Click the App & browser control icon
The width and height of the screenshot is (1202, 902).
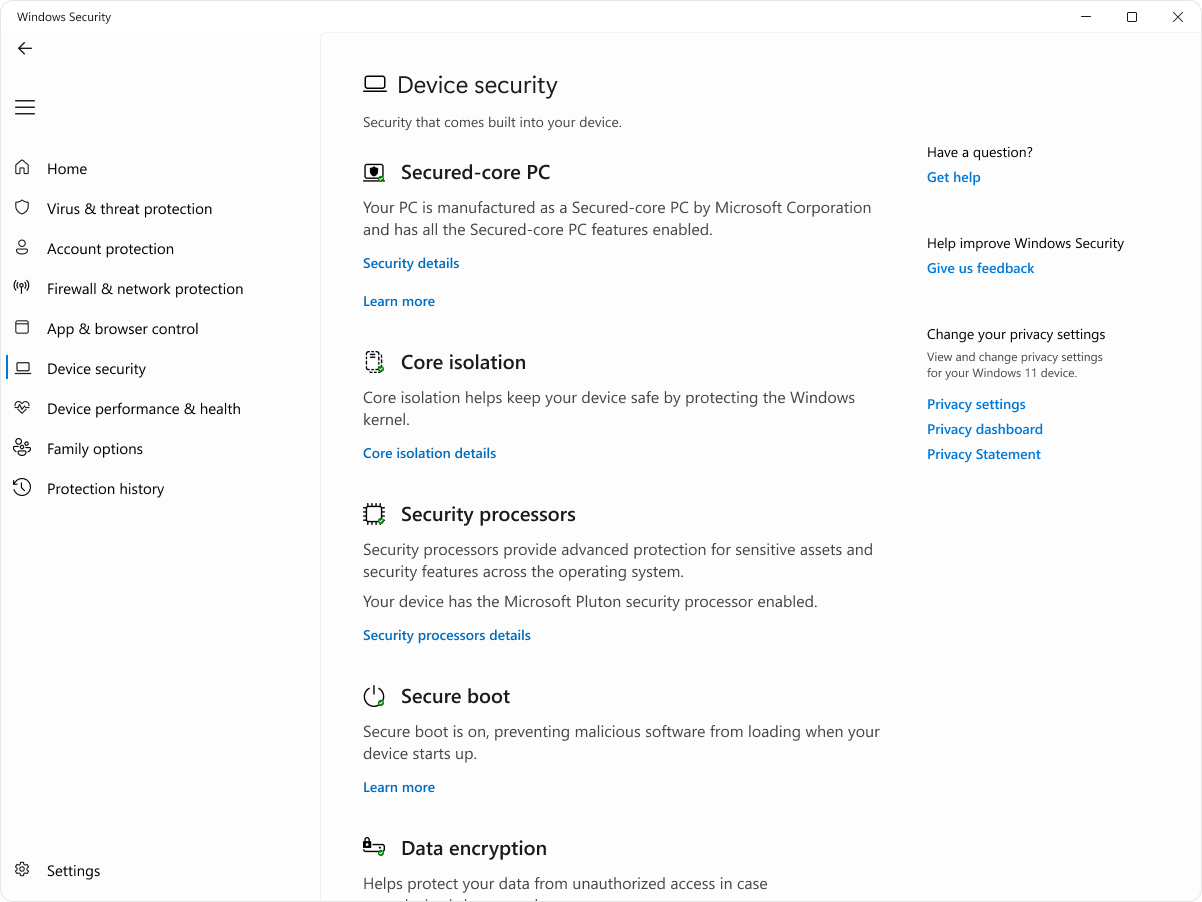22,328
